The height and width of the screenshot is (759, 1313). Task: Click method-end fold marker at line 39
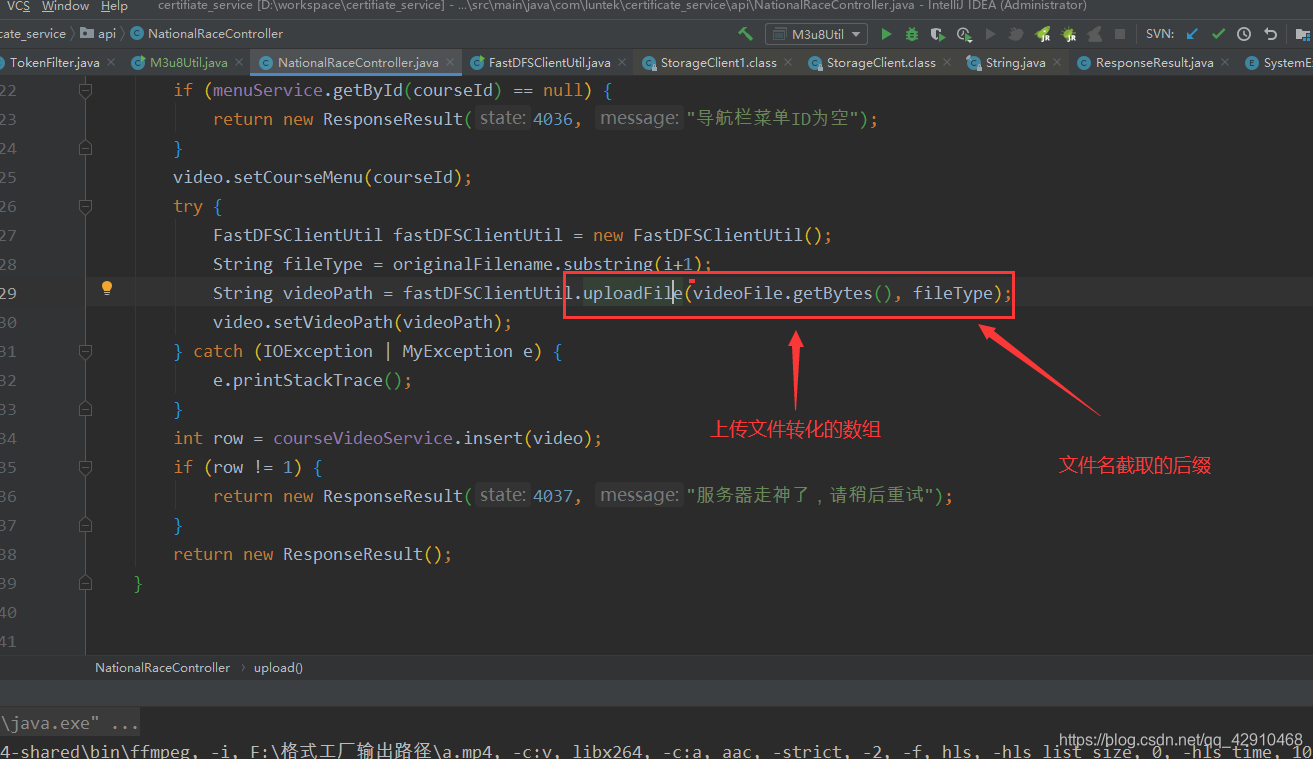(x=85, y=583)
